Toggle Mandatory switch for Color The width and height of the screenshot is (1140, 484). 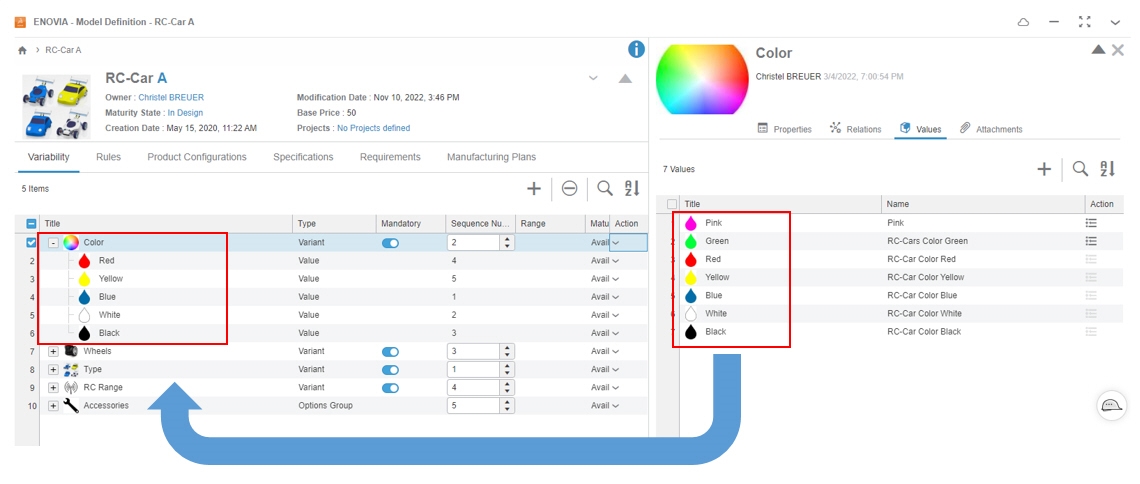[x=390, y=243]
